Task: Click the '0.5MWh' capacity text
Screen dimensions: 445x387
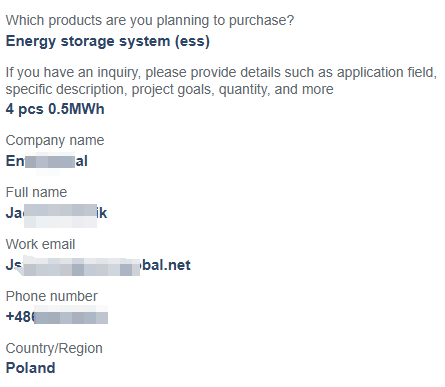Action: [x=76, y=109]
